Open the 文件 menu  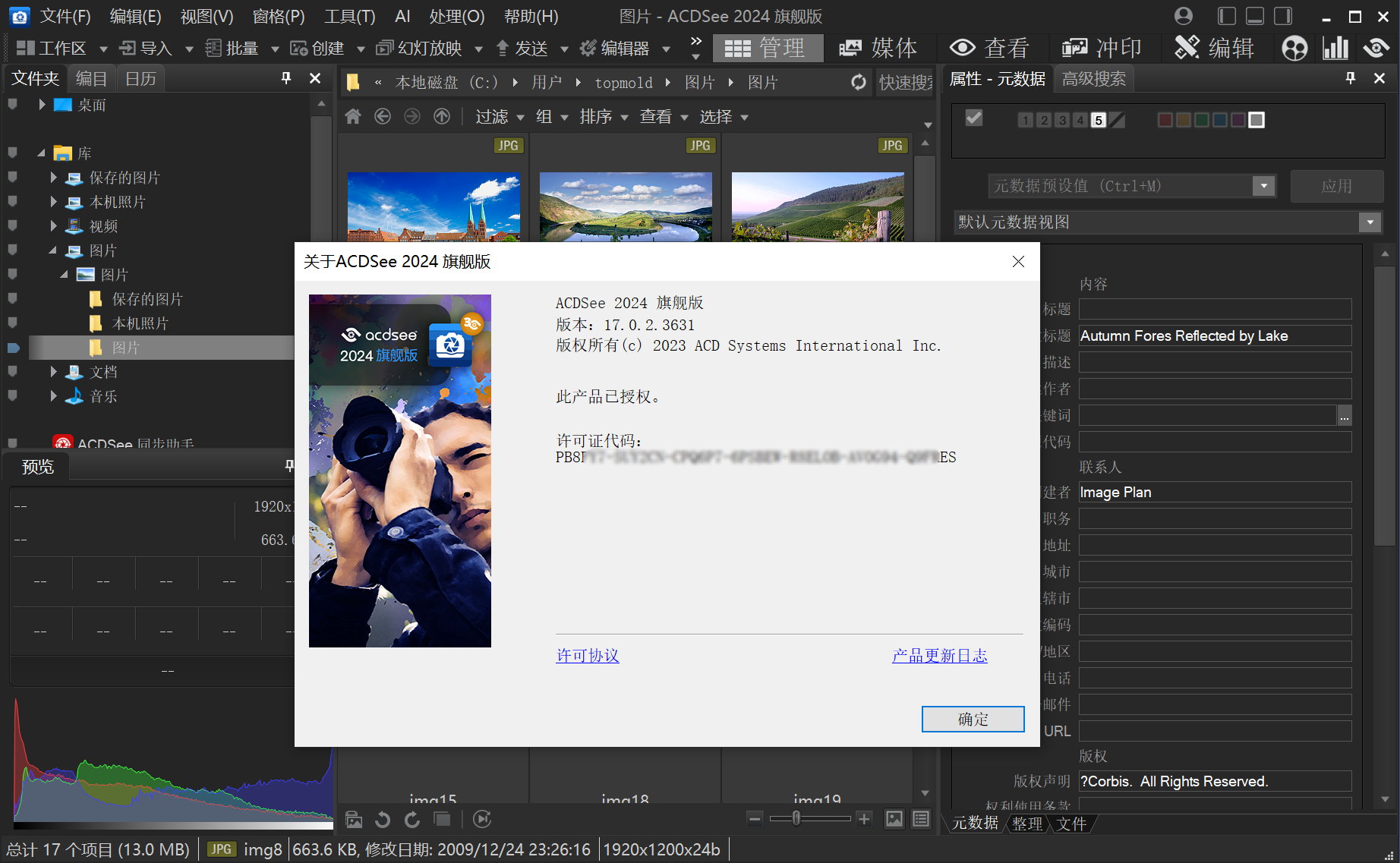65,16
